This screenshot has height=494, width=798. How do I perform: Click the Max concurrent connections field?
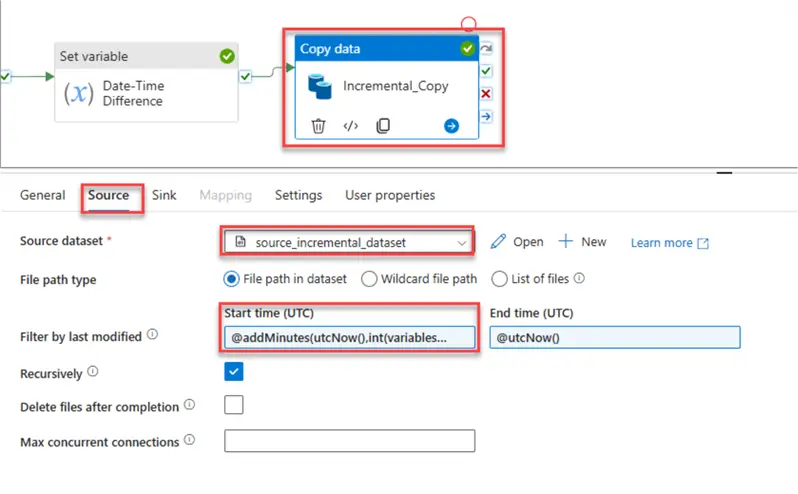point(349,441)
